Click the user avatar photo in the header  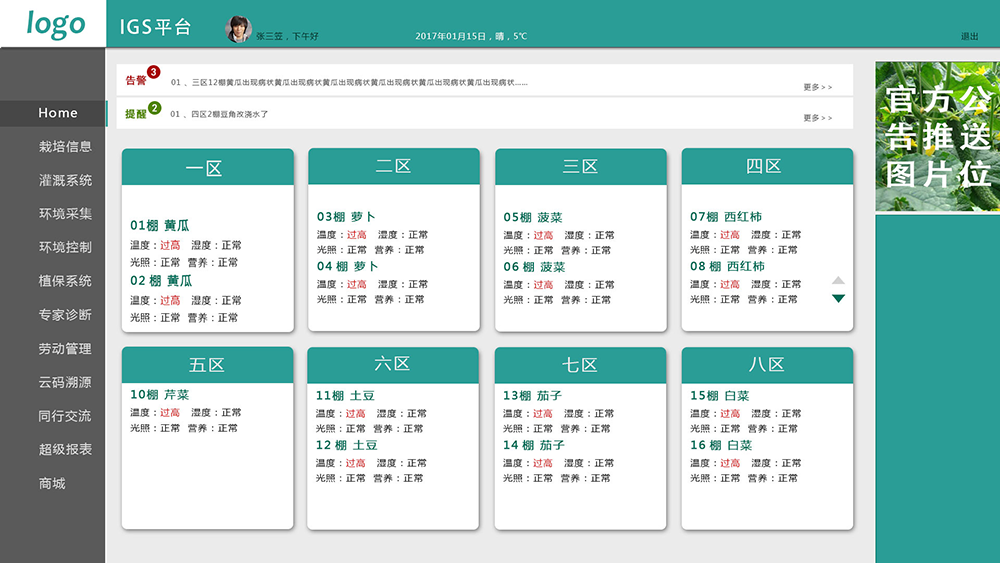239,29
